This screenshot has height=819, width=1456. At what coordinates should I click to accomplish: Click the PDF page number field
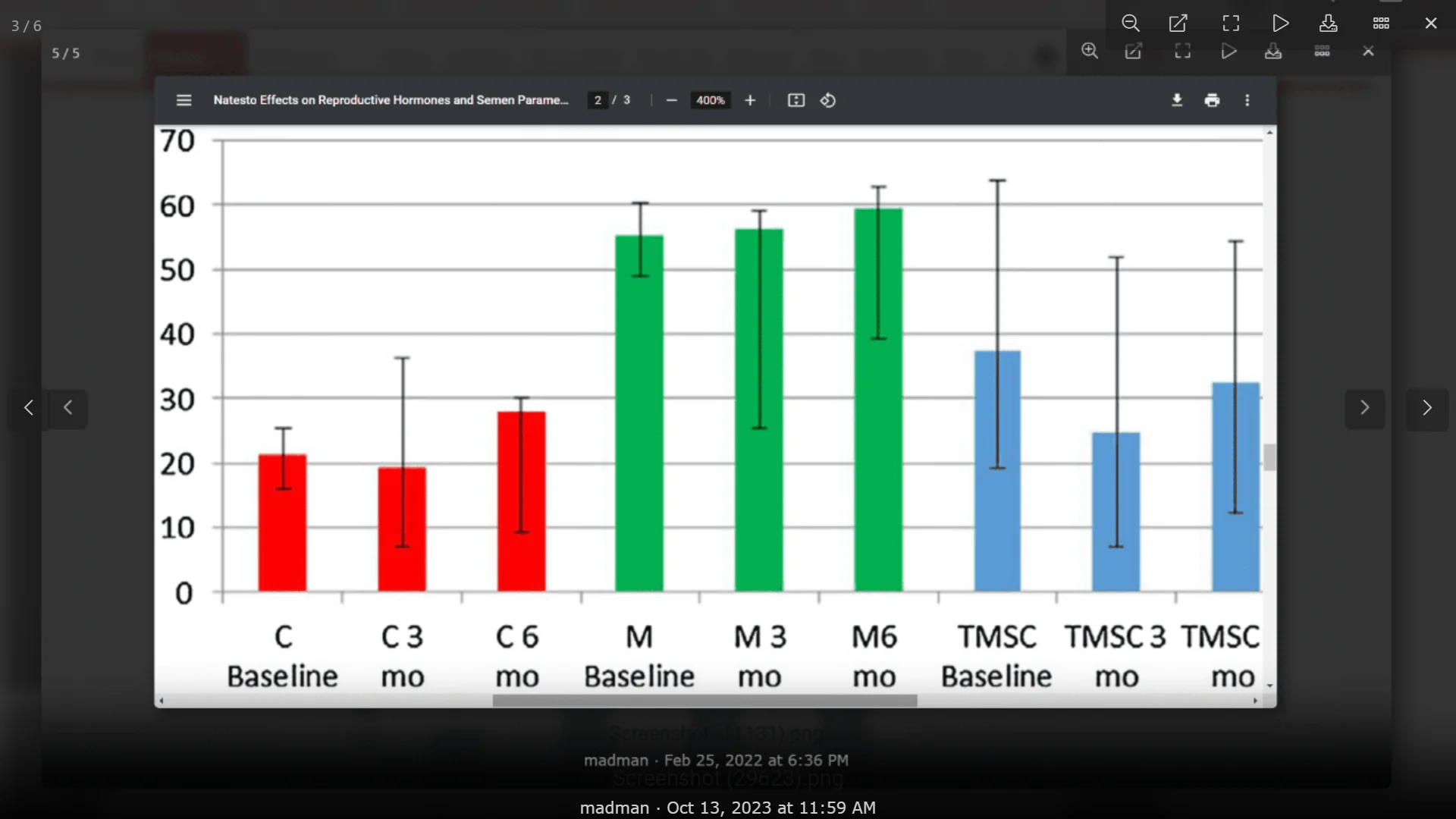coord(598,100)
